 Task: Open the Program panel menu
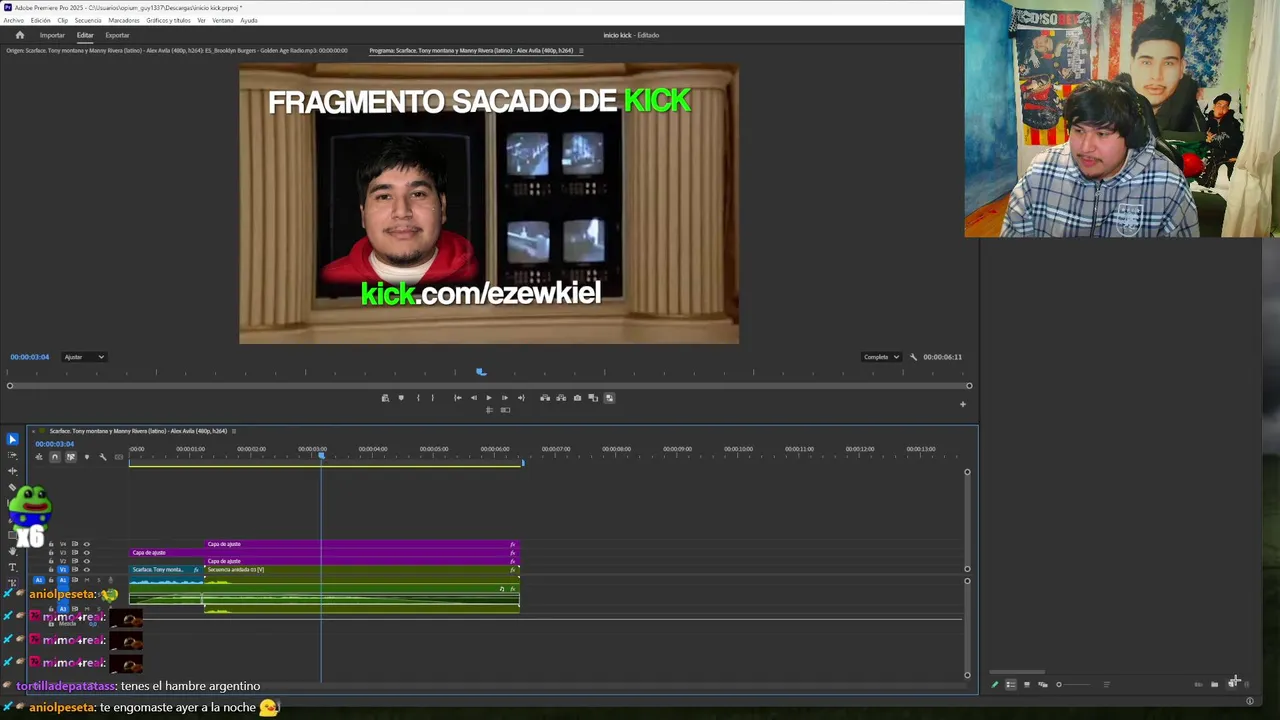point(581,50)
